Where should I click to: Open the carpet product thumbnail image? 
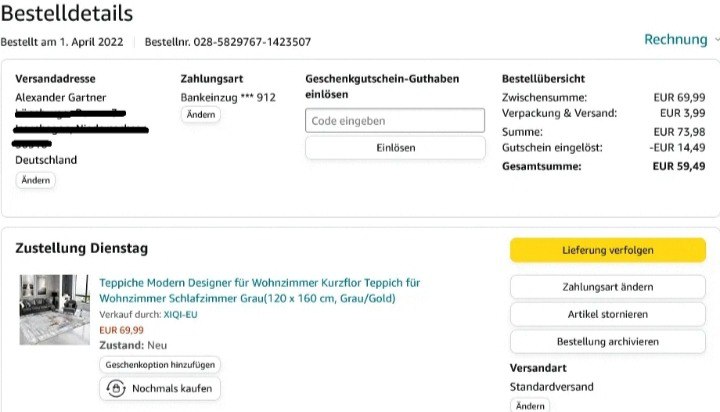(54, 310)
